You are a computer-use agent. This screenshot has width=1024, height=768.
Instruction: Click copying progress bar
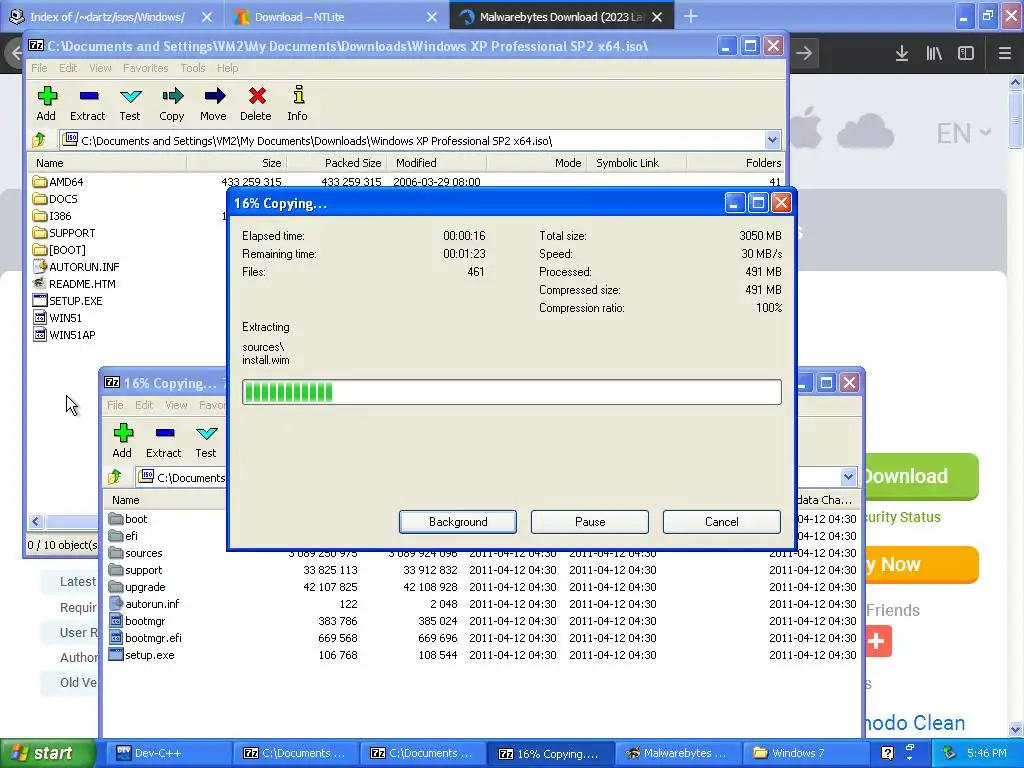click(x=511, y=392)
